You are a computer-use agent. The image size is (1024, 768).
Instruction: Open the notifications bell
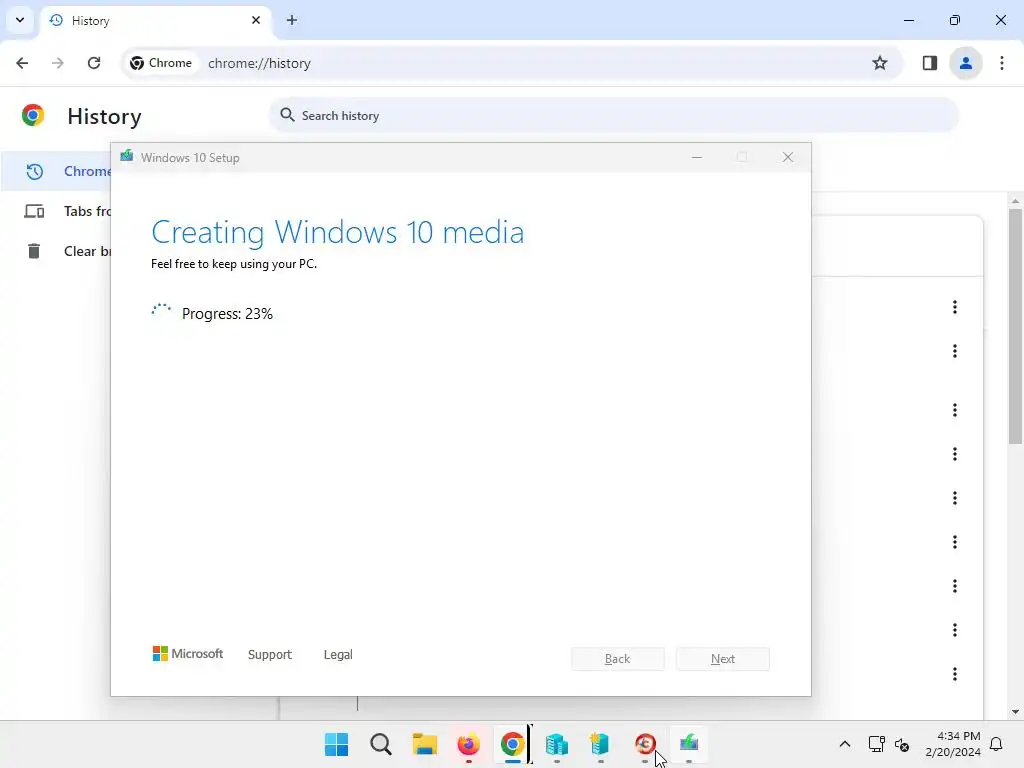[x=997, y=744]
